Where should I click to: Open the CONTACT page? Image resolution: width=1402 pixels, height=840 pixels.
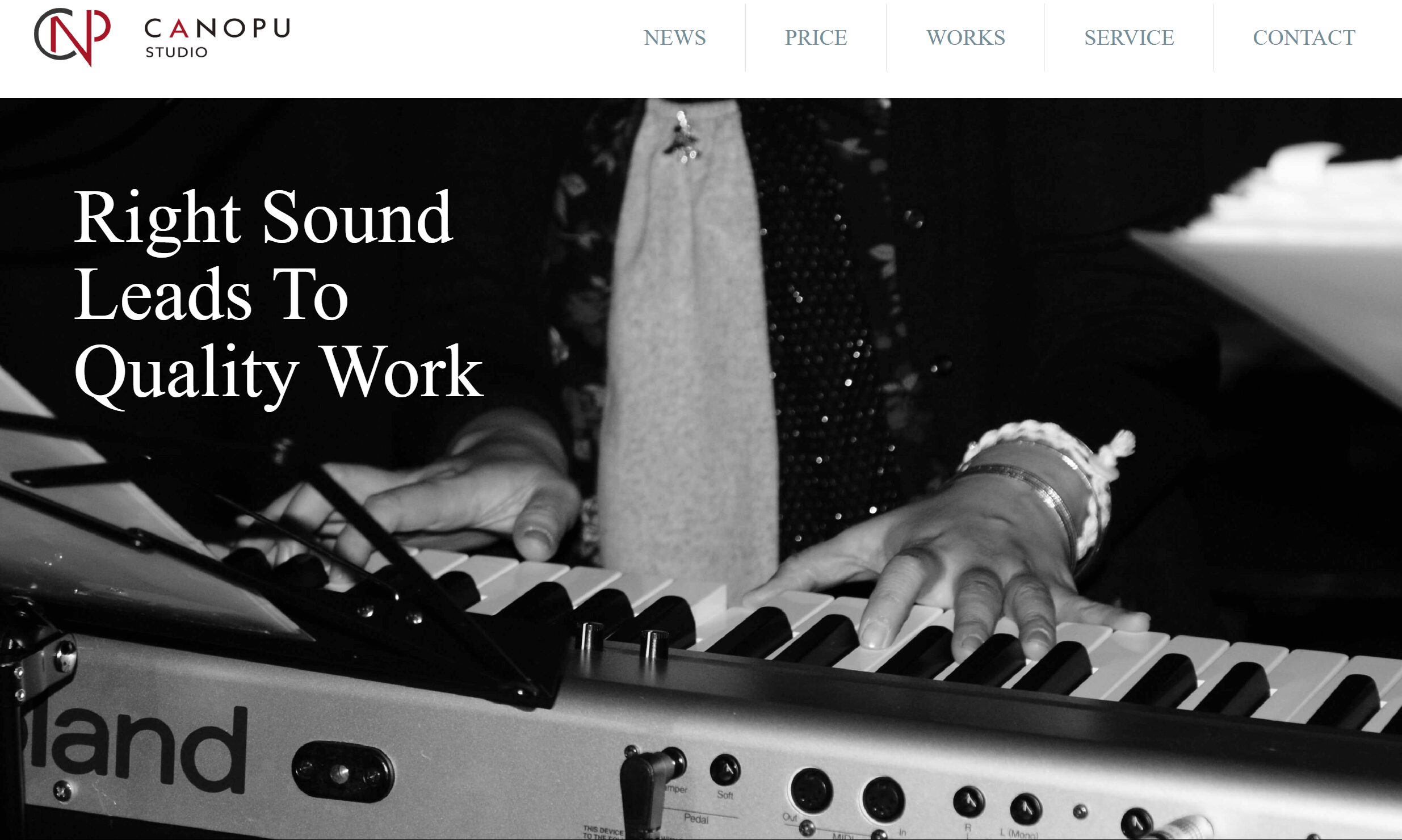tap(1304, 37)
